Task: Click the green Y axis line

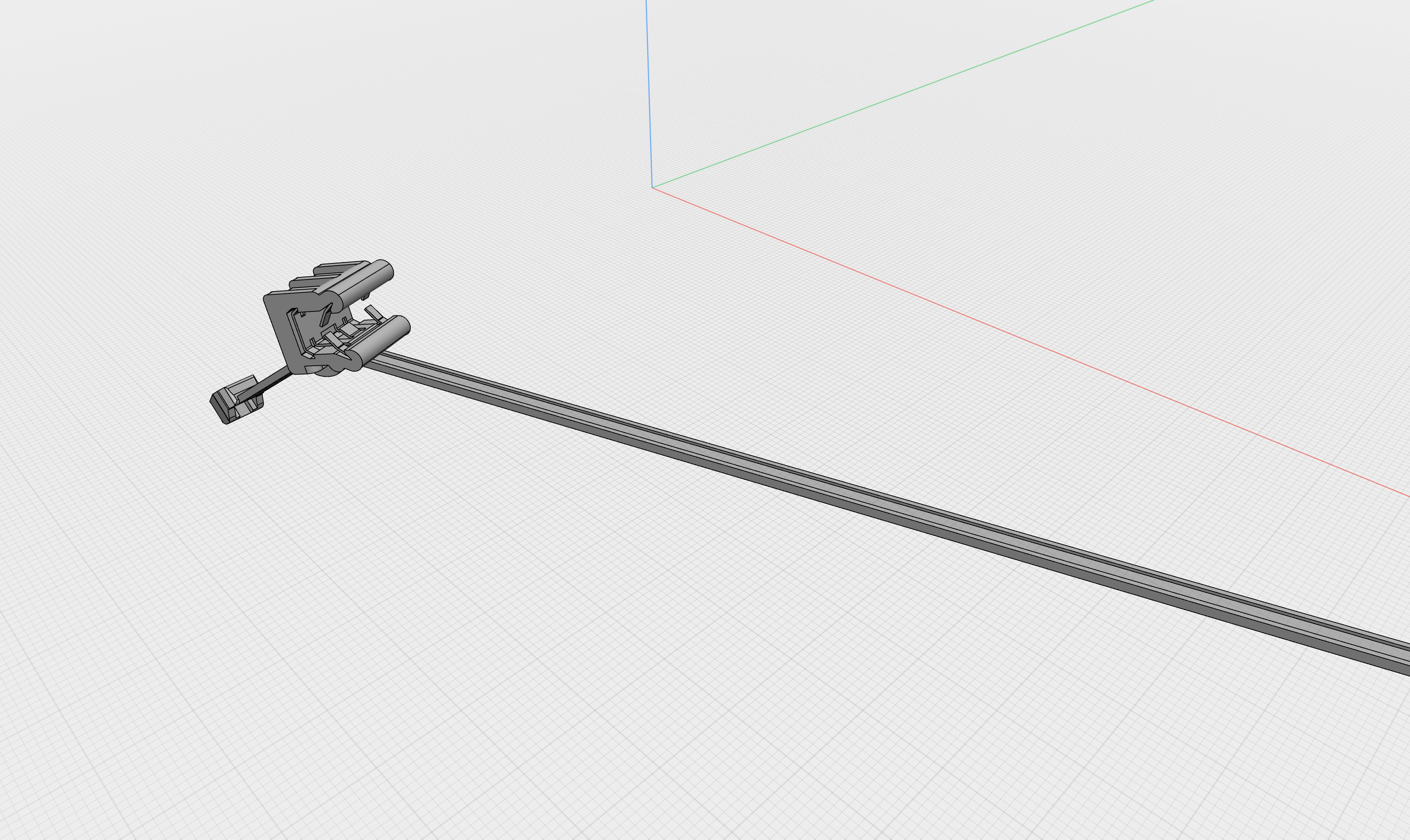Action: (x=902, y=94)
